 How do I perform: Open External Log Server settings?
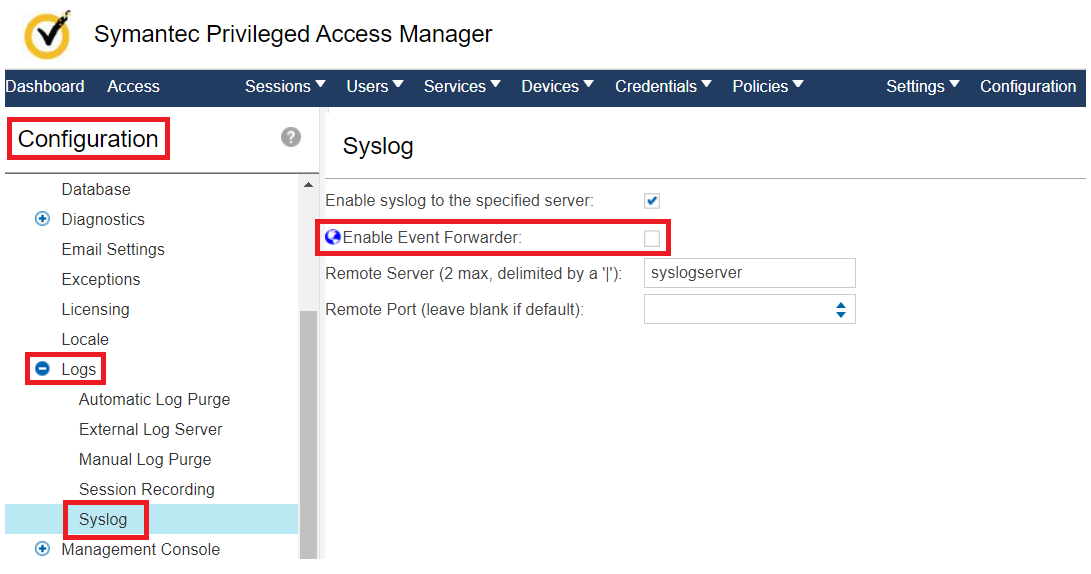pos(150,429)
